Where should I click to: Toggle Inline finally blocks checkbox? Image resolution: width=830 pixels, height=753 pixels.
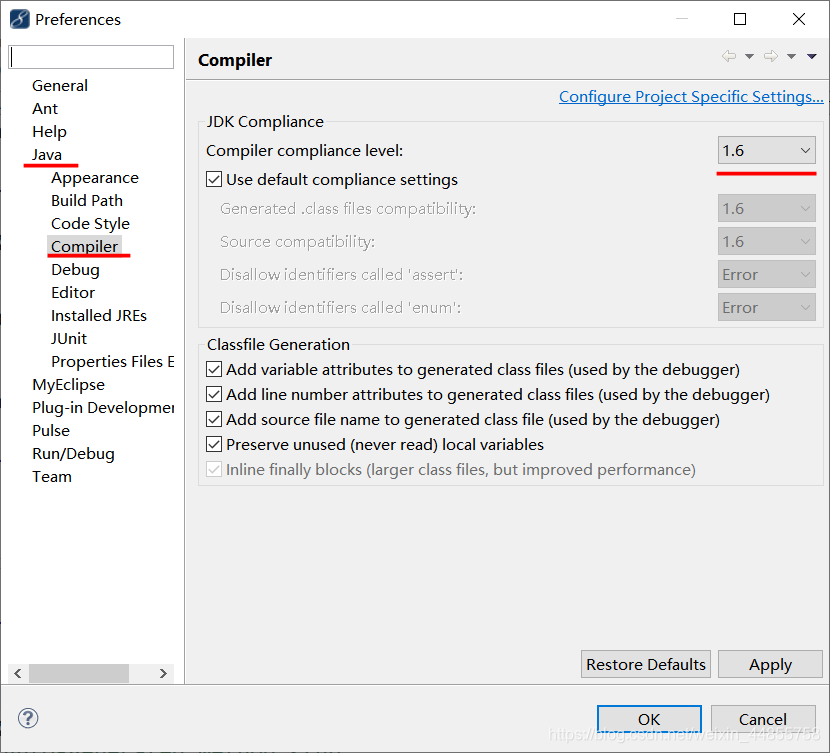point(214,469)
